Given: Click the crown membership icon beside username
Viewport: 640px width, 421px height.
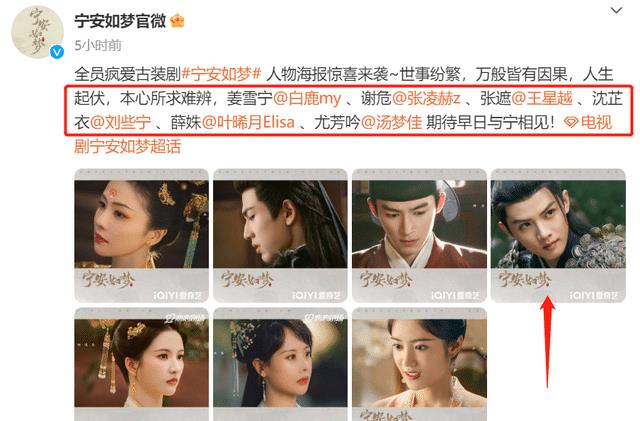Looking at the screenshot, I should (x=177, y=20).
